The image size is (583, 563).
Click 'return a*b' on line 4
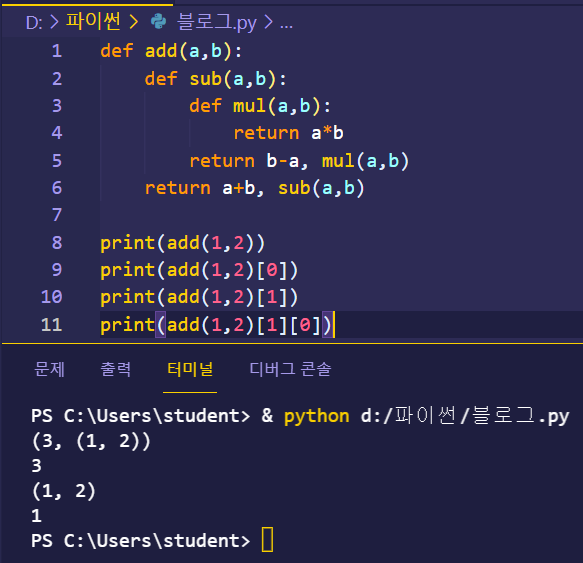coord(289,133)
